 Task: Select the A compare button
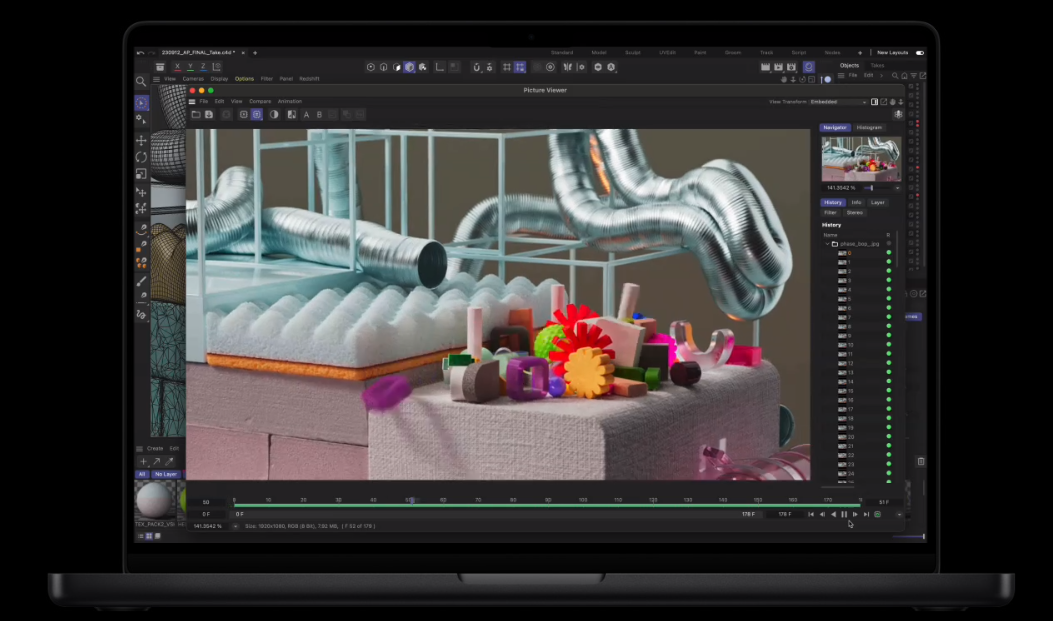coord(306,115)
